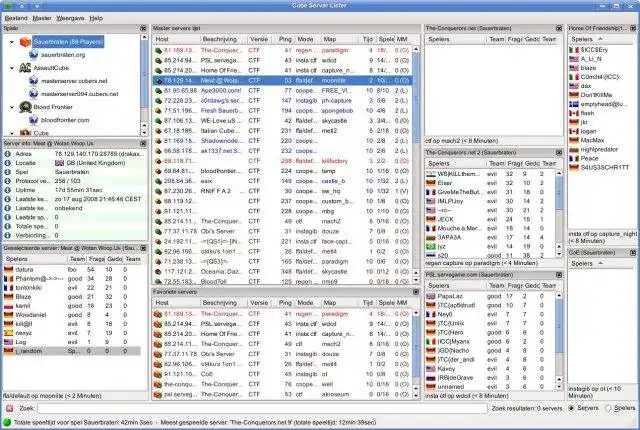Close the Geselecteerde server panel
640x430 pixels.
coord(143,248)
